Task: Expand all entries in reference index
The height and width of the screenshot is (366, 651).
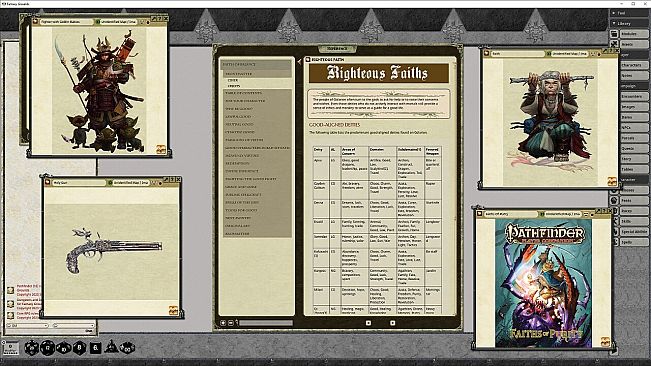Action: (223, 323)
